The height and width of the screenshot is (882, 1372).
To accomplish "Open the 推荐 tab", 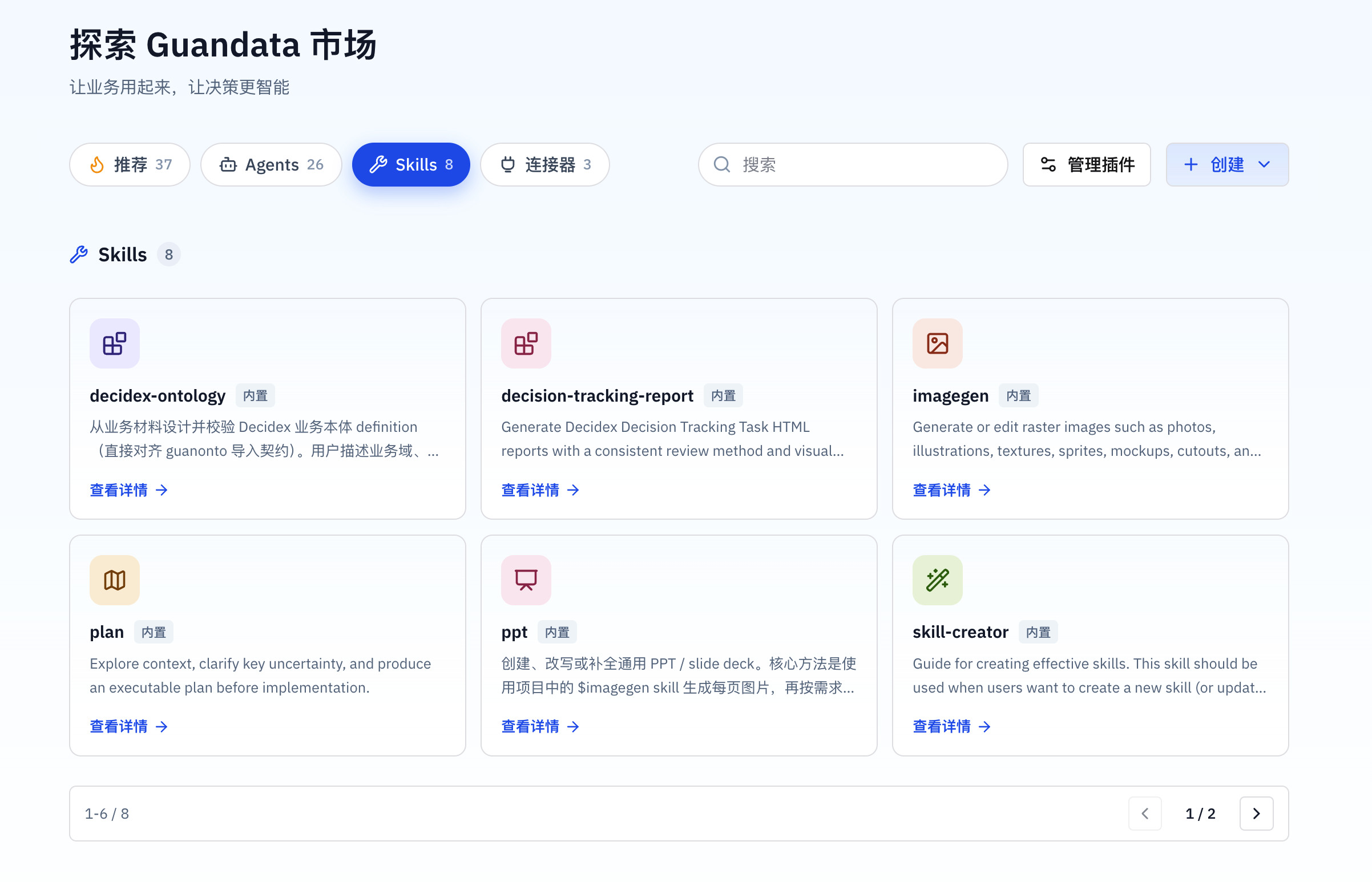I will (130, 164).
